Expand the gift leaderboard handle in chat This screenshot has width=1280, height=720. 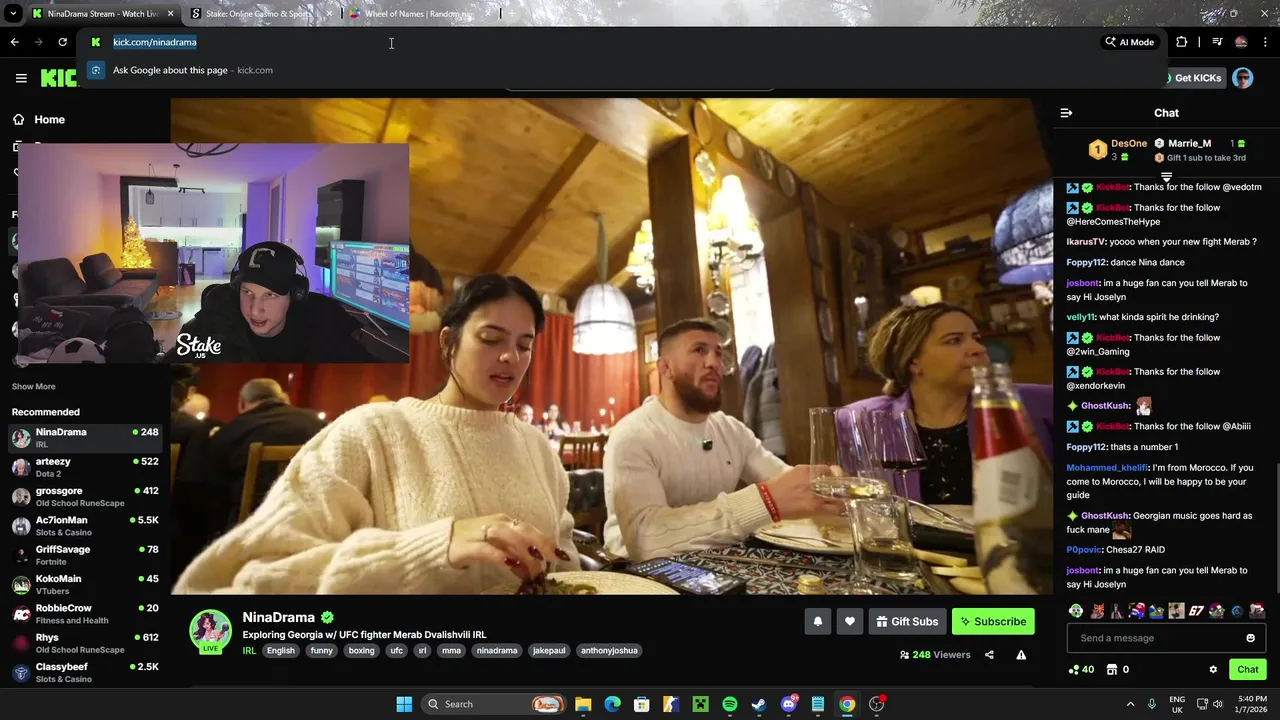pyautogui.click(x=1166, y=177)
